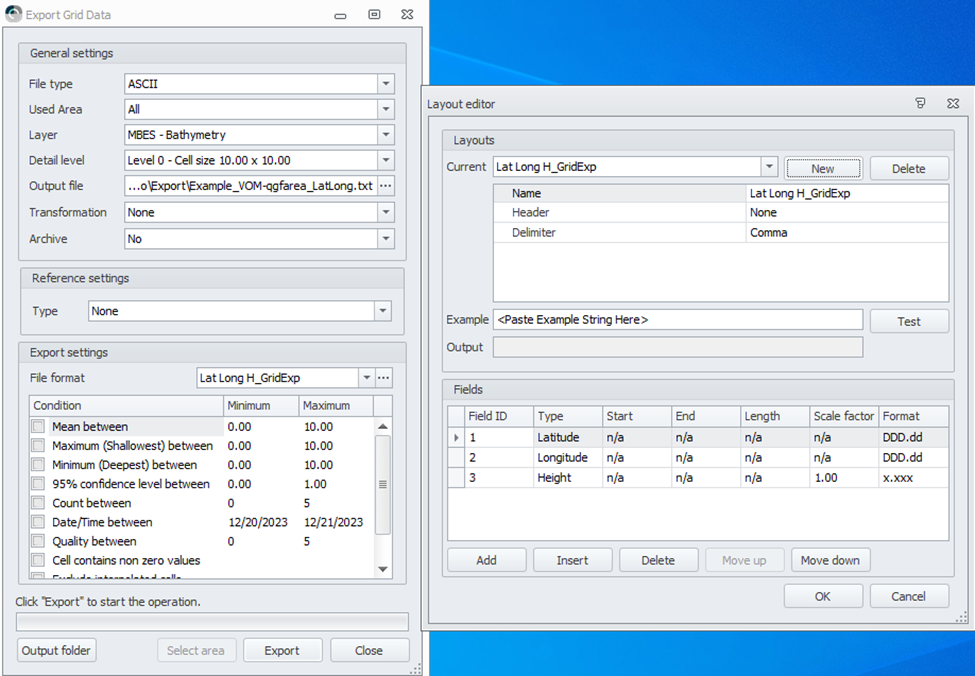Viewport: 975px width, 676px height.
Task: Expand the Detail level dropdown
Action: tap(386, 160)
